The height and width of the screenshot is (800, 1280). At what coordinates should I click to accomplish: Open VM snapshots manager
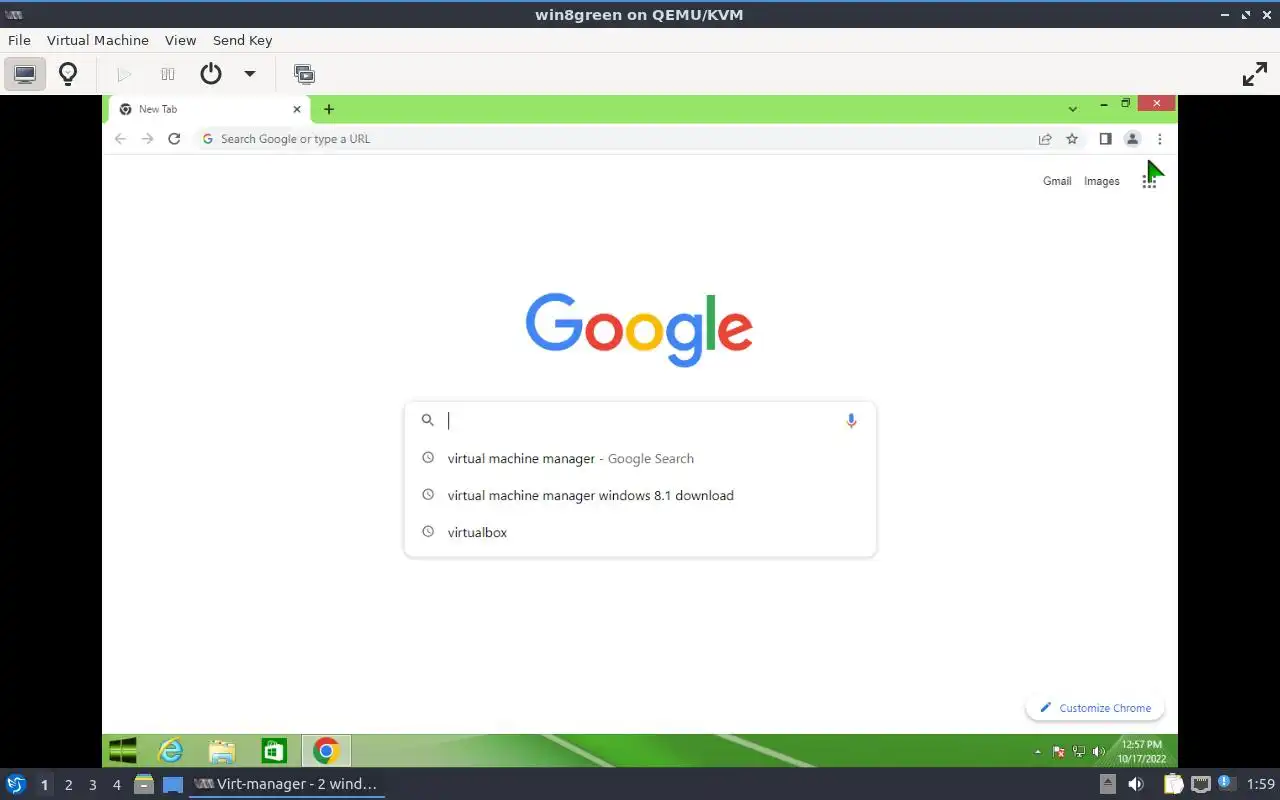304,74
